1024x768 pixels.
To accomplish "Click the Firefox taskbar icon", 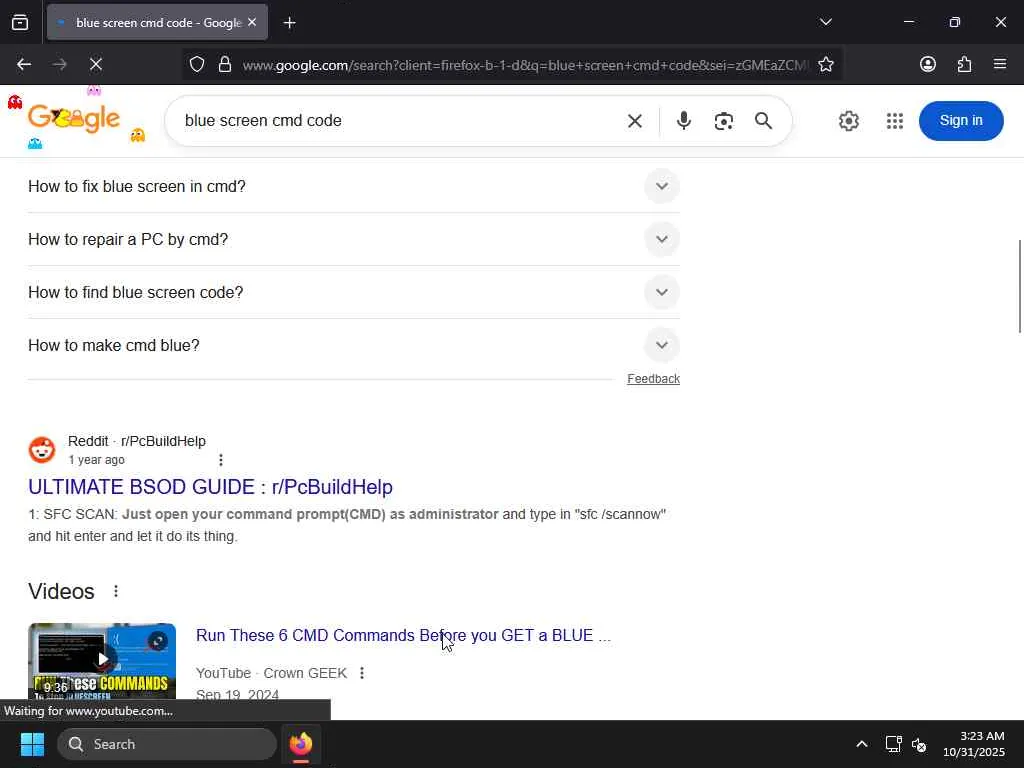I will tap(301, 744).
